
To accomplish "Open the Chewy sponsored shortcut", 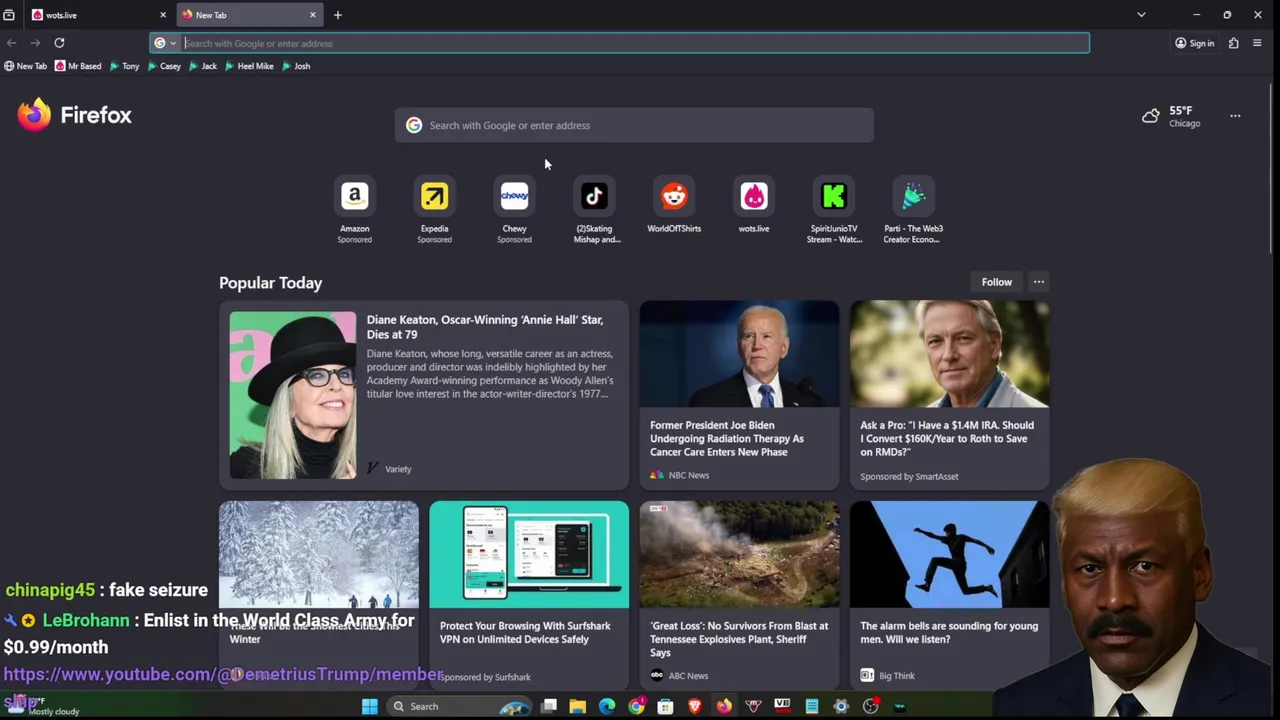I will (x=514, y=211).
